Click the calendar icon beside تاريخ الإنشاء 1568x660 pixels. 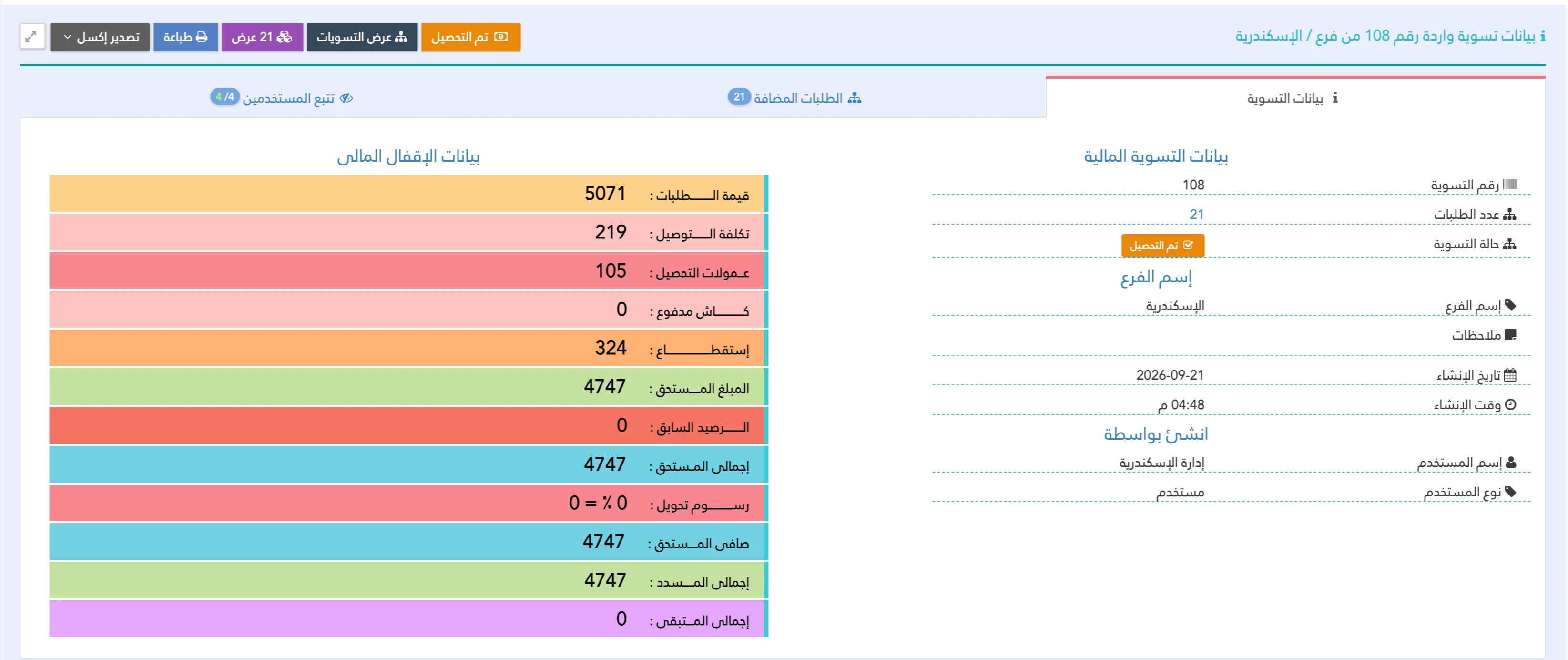tap(1510, 375)
